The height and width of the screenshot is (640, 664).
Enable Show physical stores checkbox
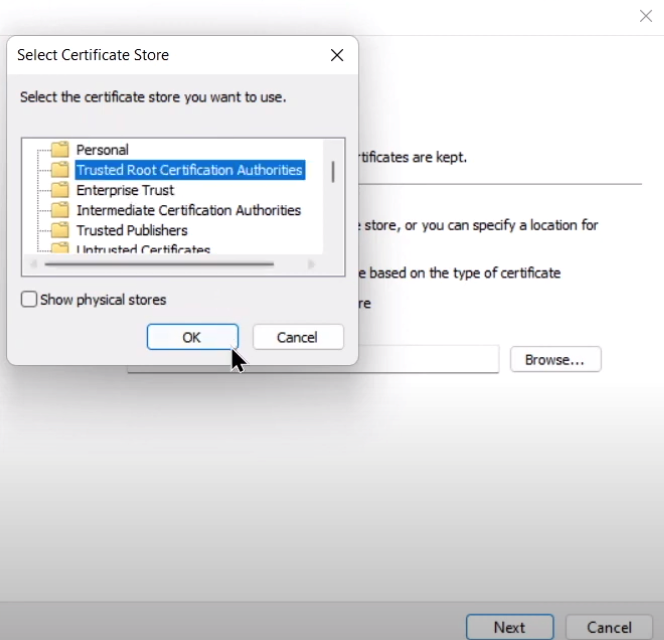tap(29, 299)
